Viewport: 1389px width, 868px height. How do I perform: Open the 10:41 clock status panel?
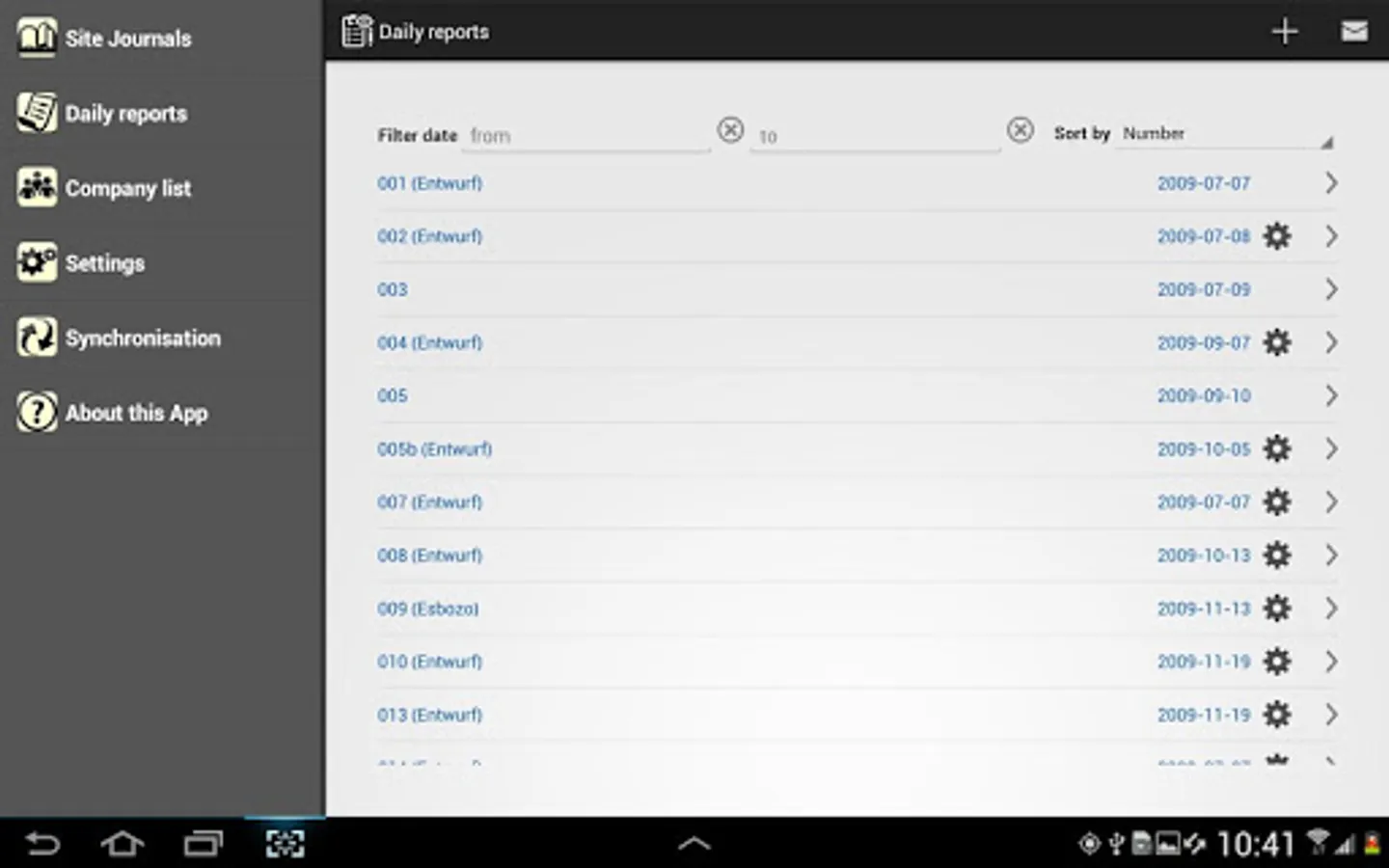coord(1254,844)
